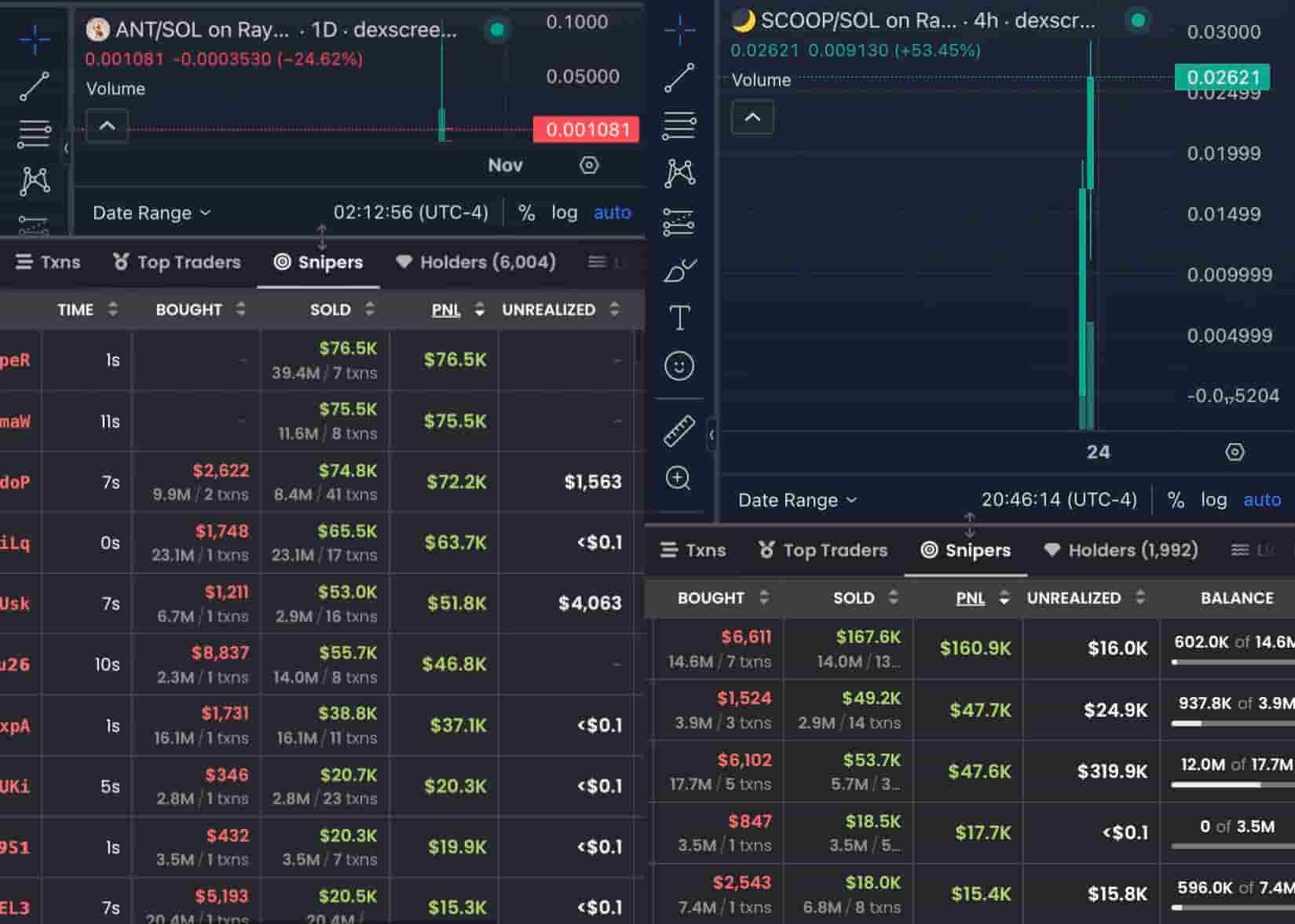1295x924 pixels.
Task: Toggle auto scale on SCOOP chart
Action: click(1262, 499)
